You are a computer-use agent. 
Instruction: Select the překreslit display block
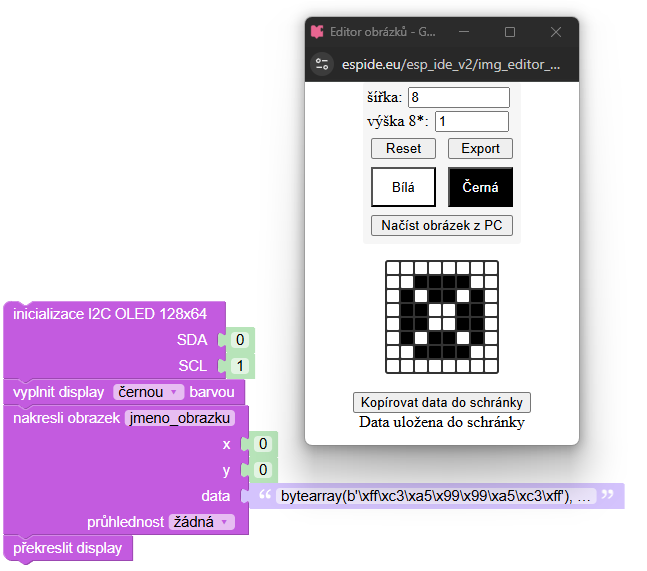click(68, 548)
